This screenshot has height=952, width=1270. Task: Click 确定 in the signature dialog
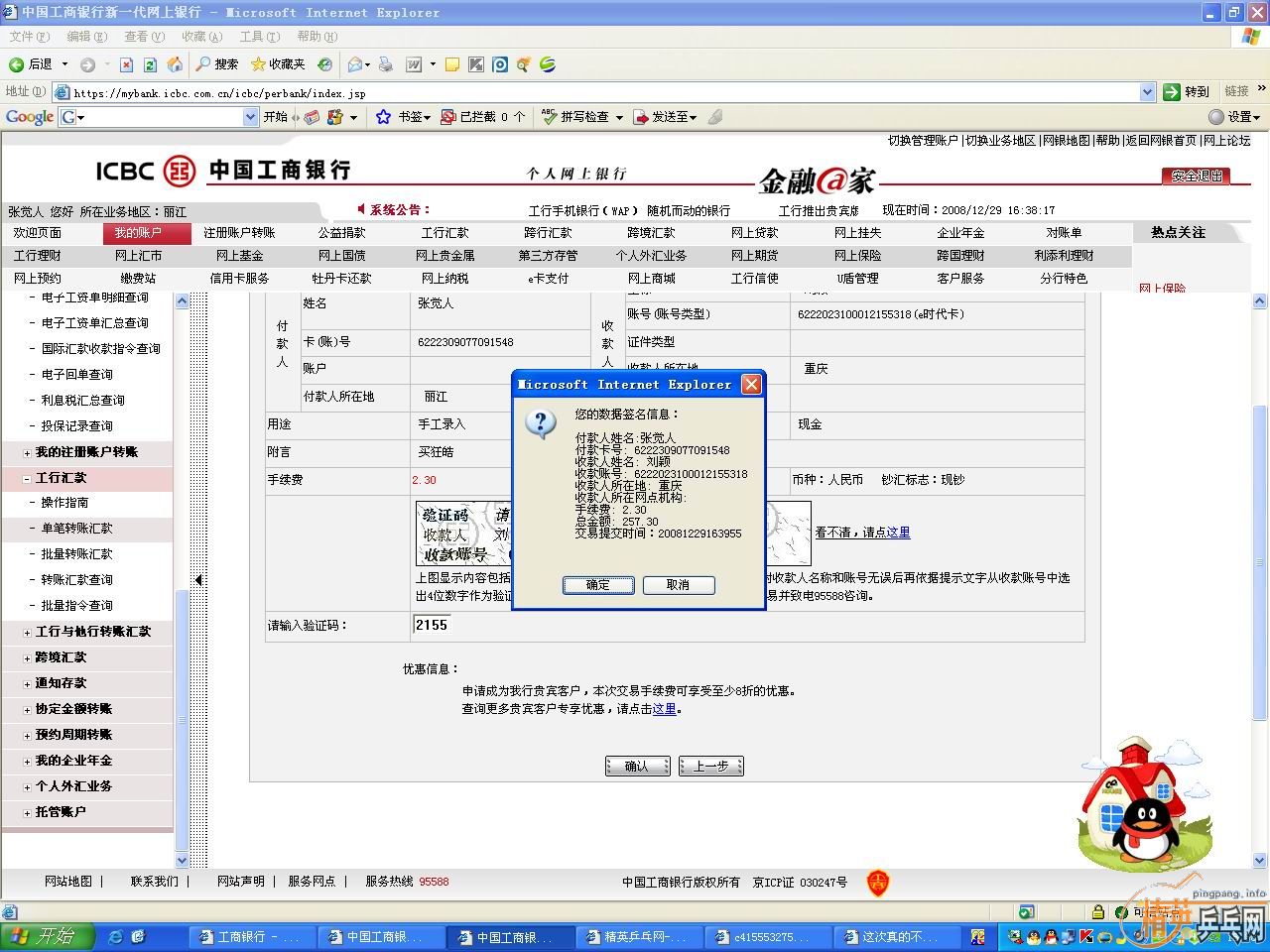tap(598, 585)
